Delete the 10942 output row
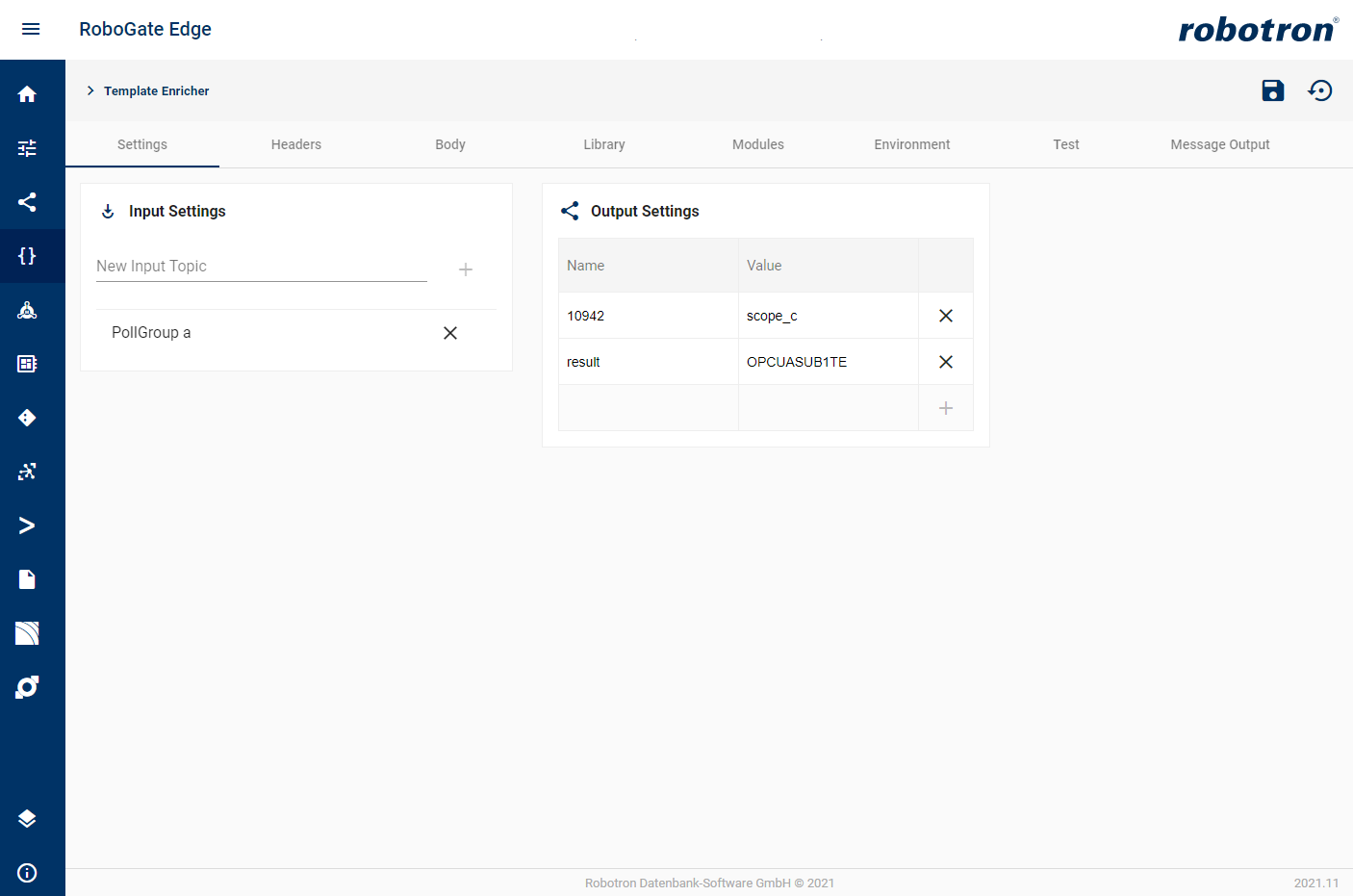Viewport: 1353px width, 896px height. pyautogui.click(x=946, y=316)
